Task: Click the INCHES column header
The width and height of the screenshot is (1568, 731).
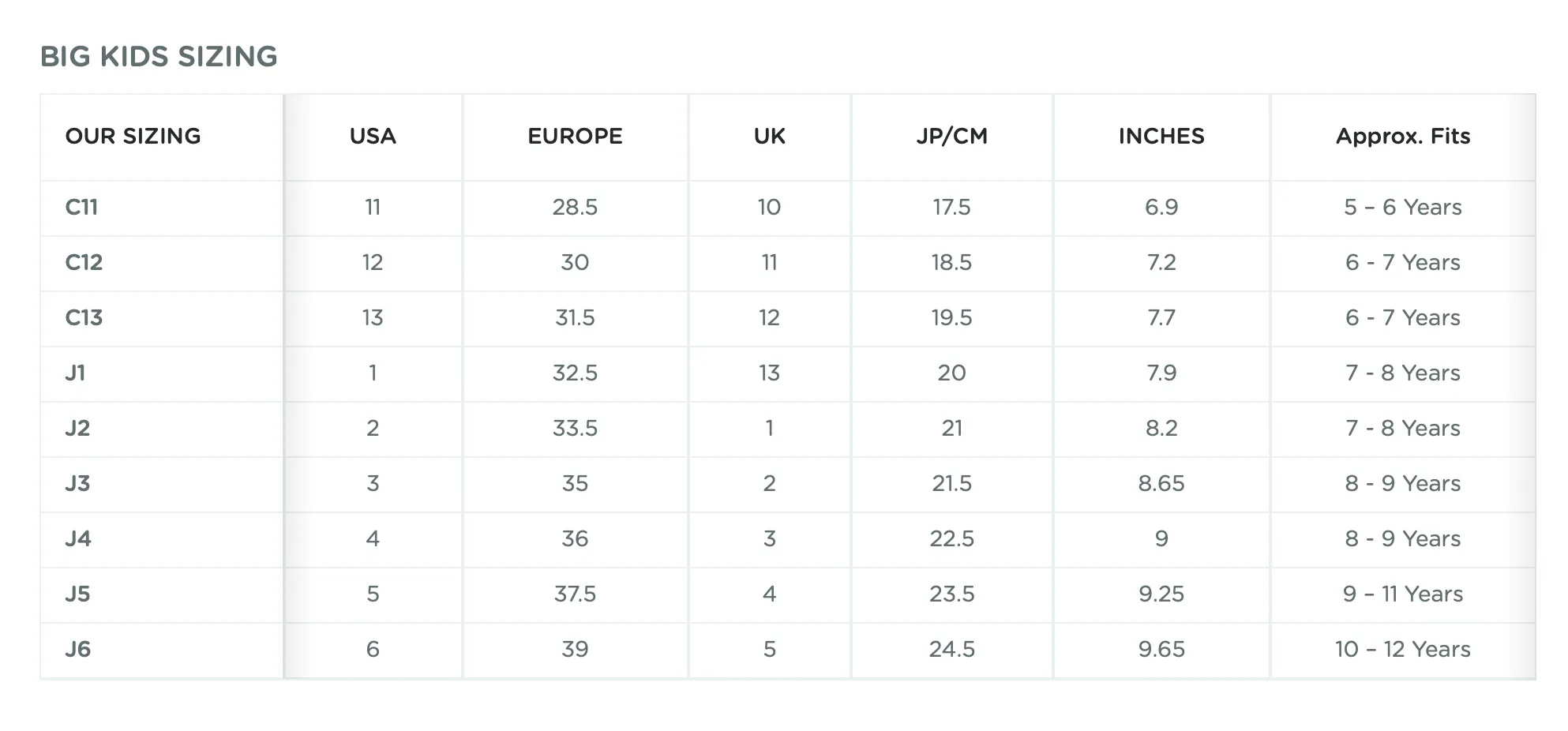Action: pos(1161,137)
